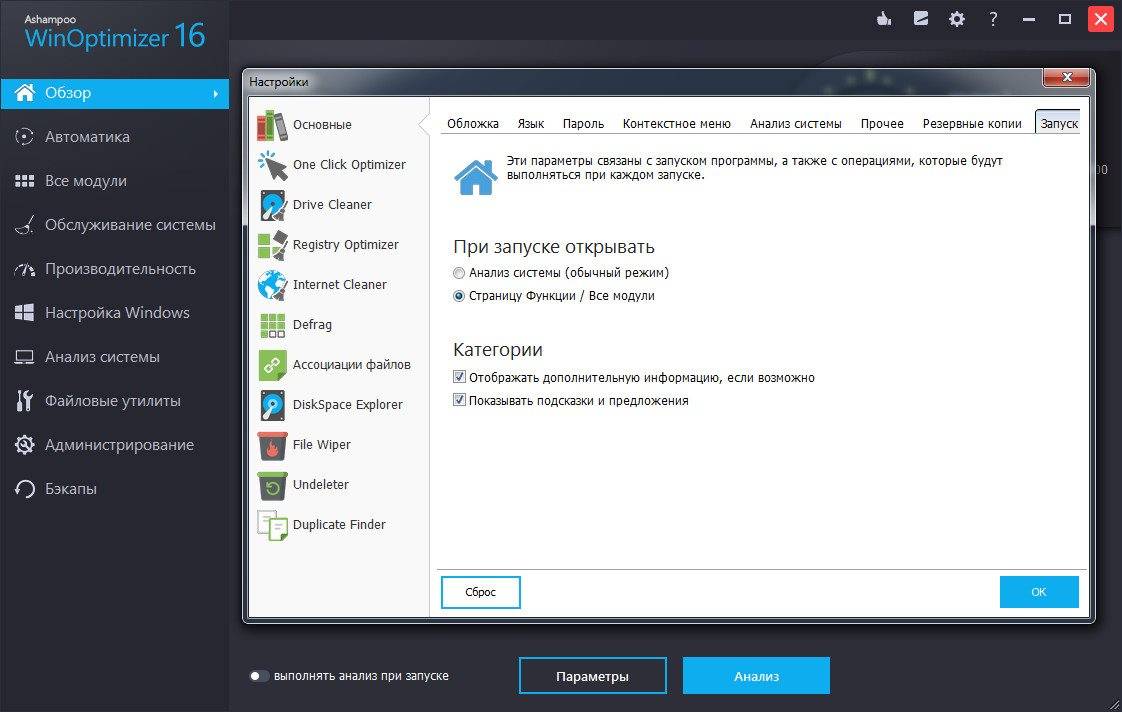Click the Internet Cleaner globe icon
Image resolution: width=1122 pixels, height=712 pixels.
point(272,286)
